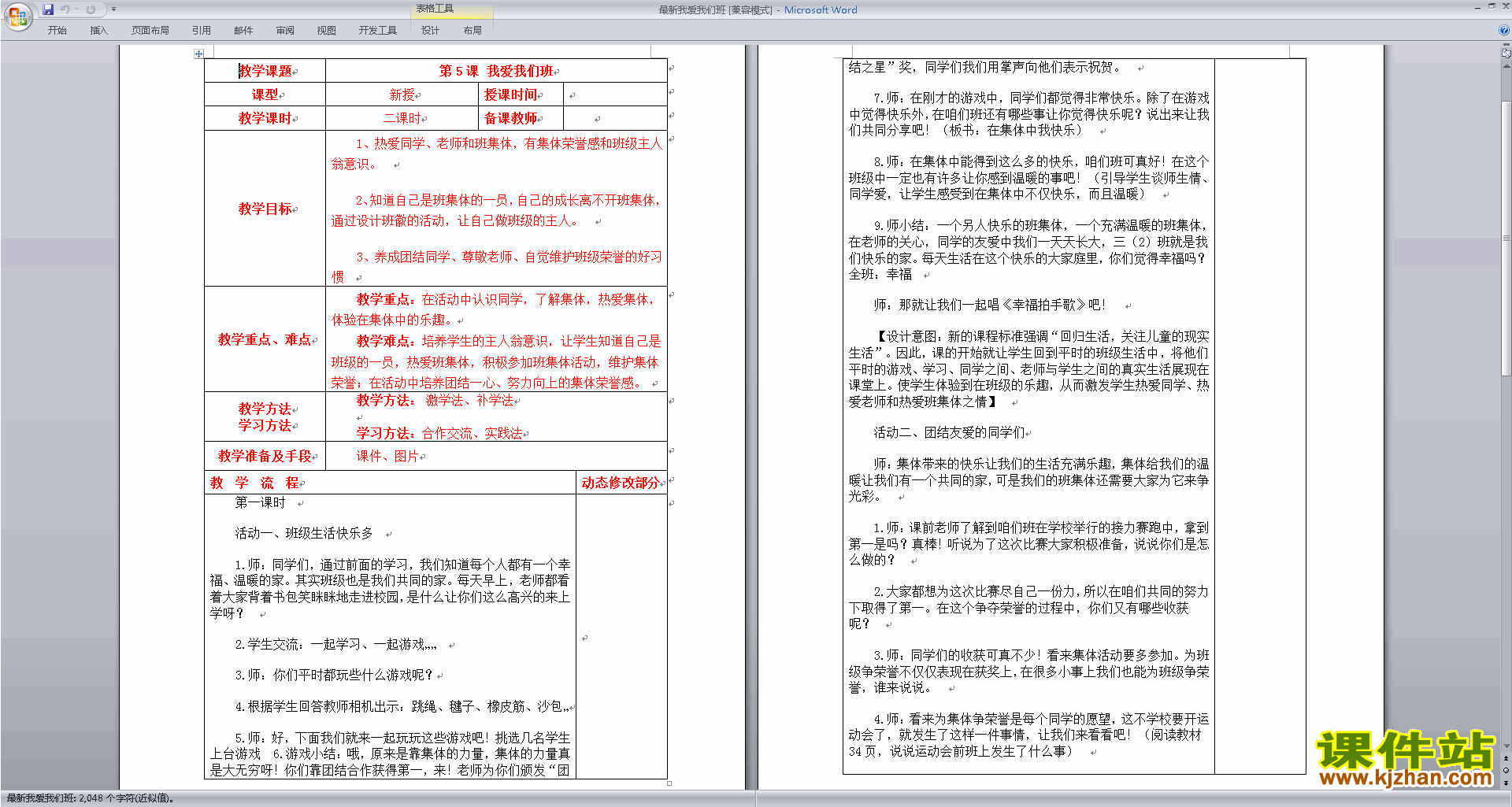Click the 学习方法 label in left cell
Image resolution: width=1512 pixels, height=807 pixels.
point(265,425)
